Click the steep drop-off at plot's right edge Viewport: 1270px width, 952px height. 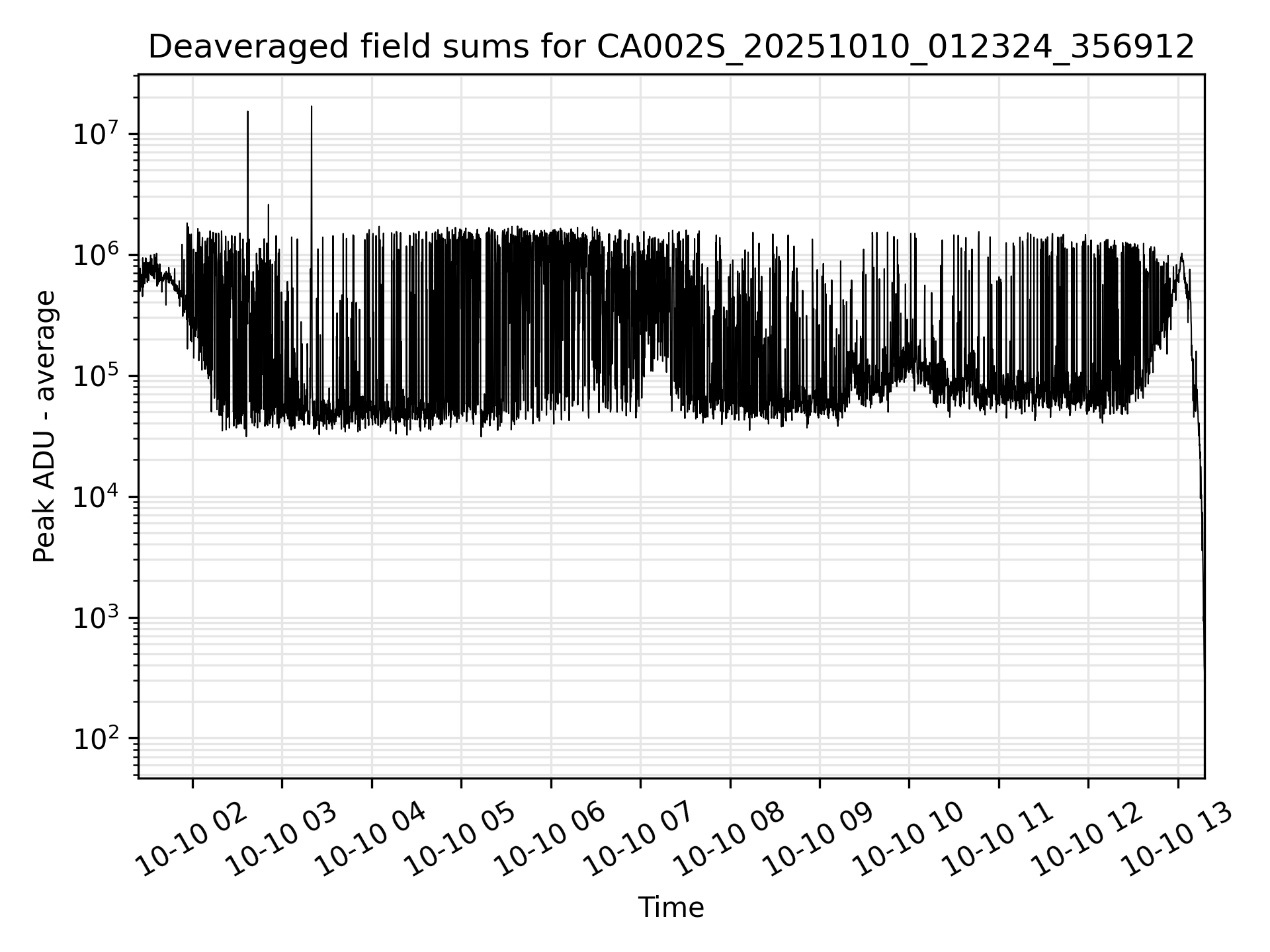point(1200,476)
